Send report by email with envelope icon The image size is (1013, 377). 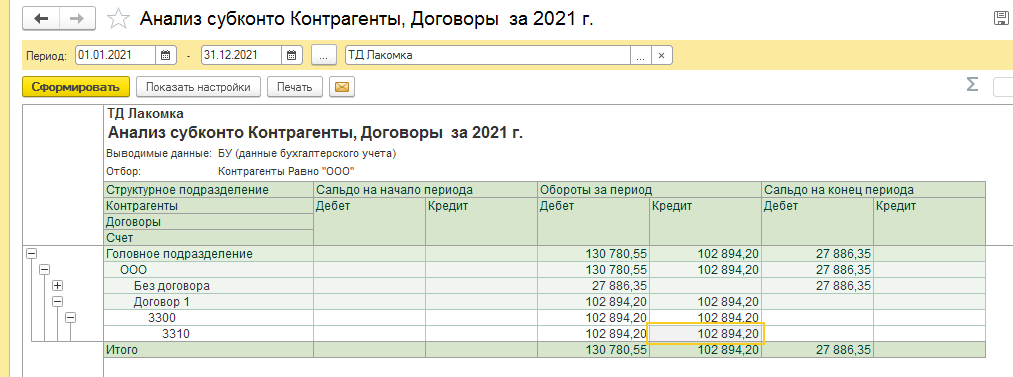tap(342, 87)
